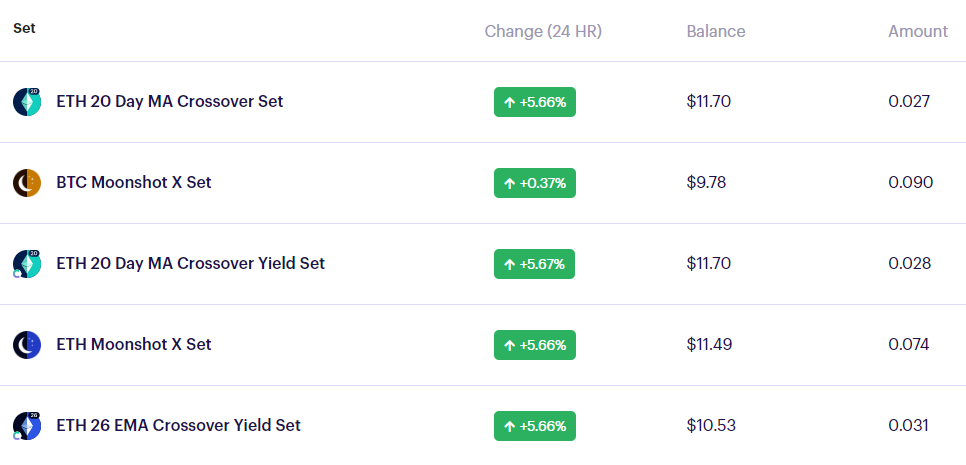Select the 0.074 amount value

pos(909,344)
